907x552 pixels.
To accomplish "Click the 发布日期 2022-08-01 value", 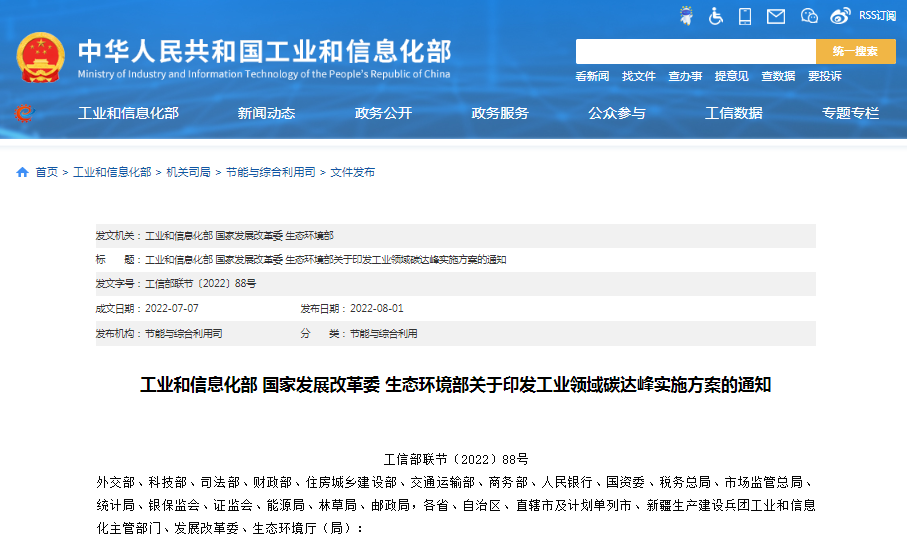I will (377, 308).
